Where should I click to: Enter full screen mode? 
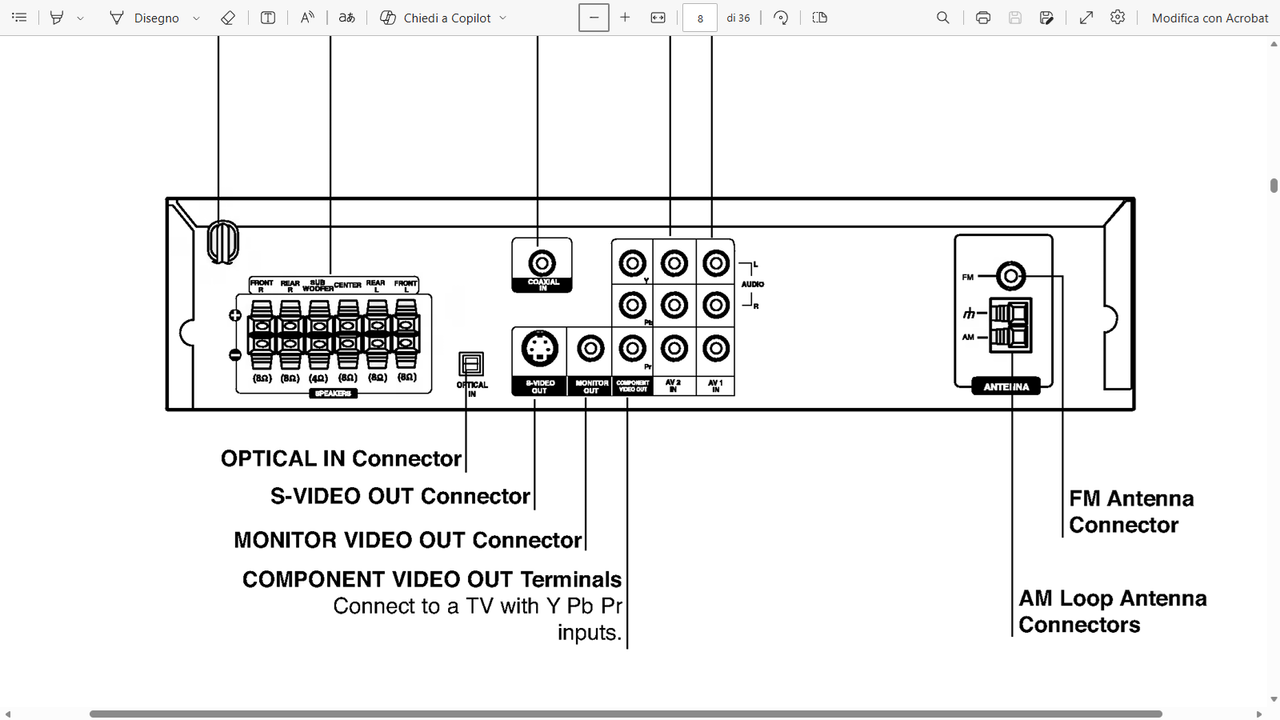point(1086,18)
